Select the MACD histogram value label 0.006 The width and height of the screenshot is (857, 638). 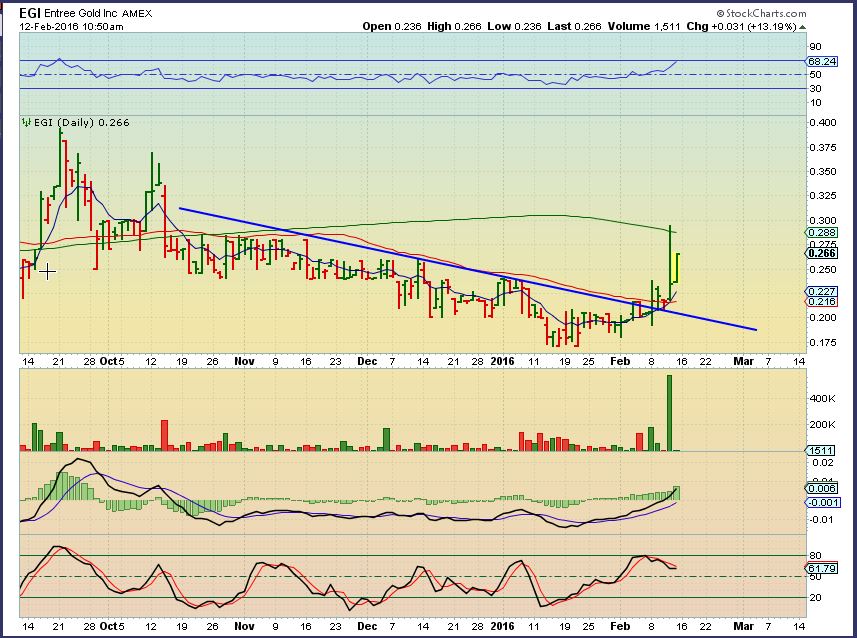(x=822, y=487)
